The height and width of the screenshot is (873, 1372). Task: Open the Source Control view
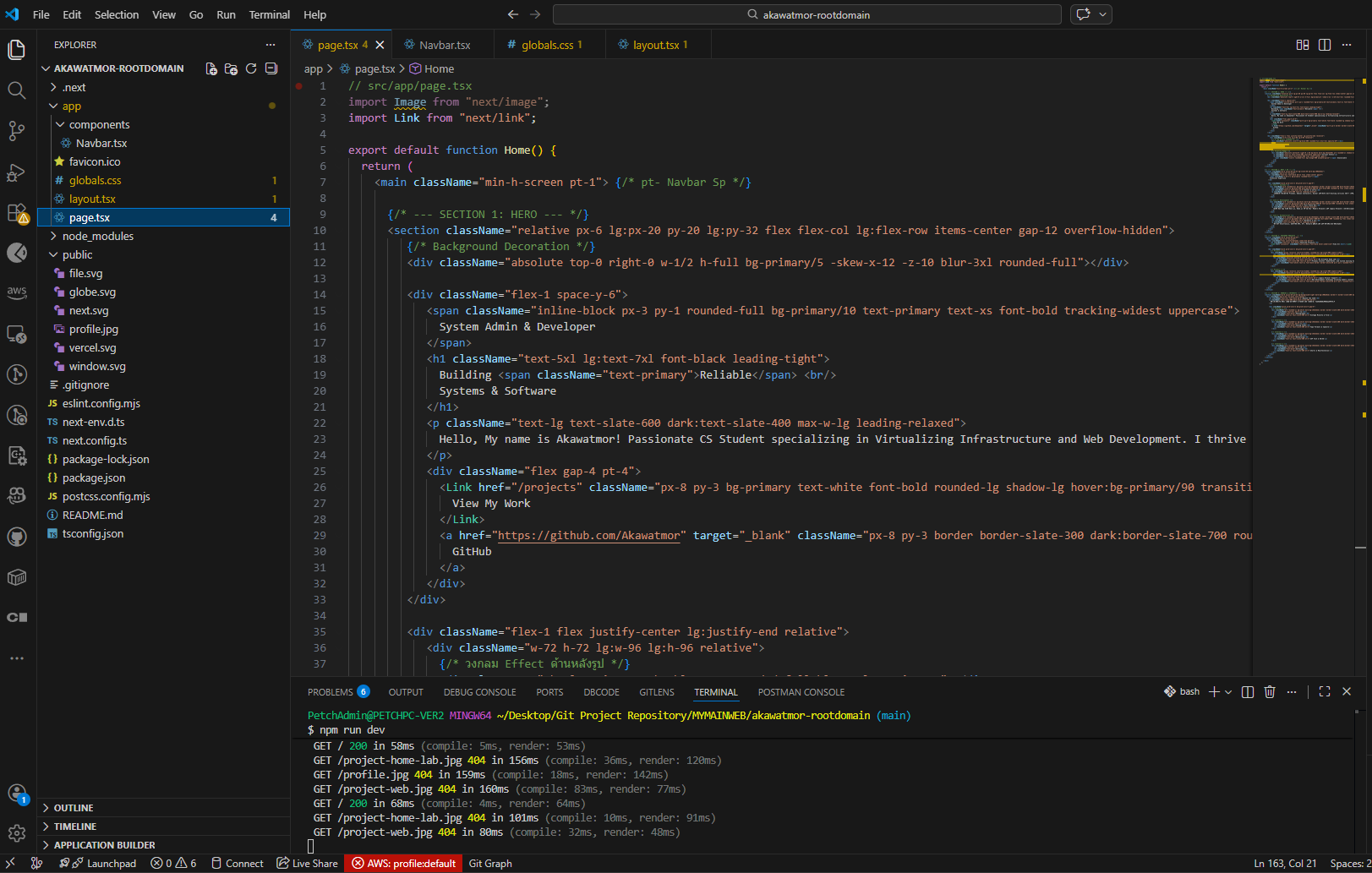tap(16, 131)
